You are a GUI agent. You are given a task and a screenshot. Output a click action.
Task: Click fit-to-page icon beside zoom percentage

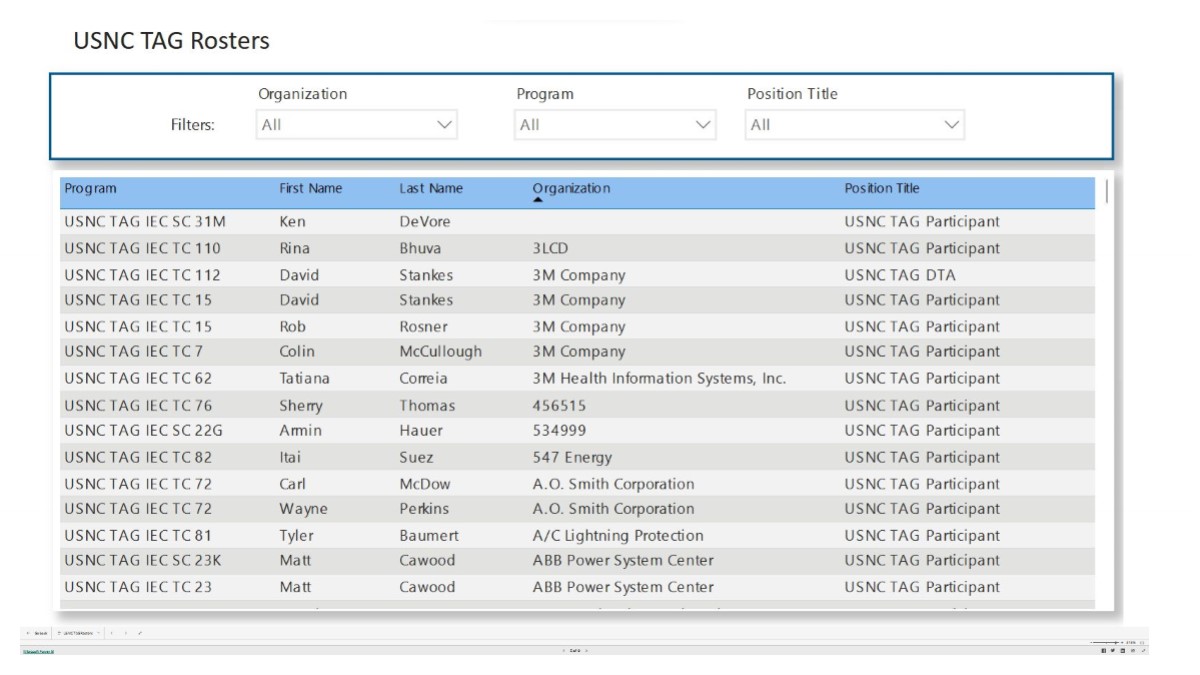click(1142, 643)
